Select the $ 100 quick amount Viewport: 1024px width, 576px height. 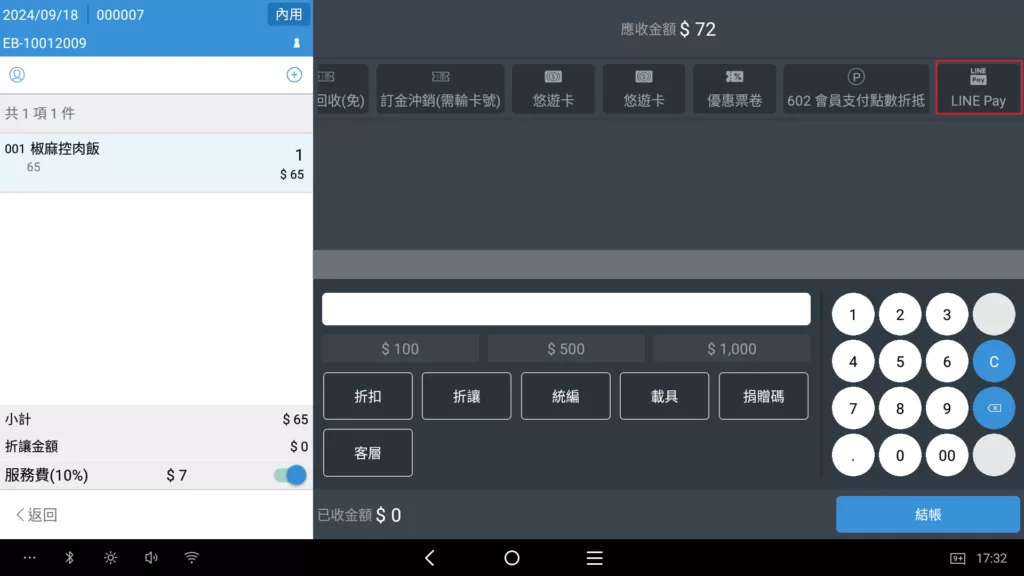click(400, 349)
